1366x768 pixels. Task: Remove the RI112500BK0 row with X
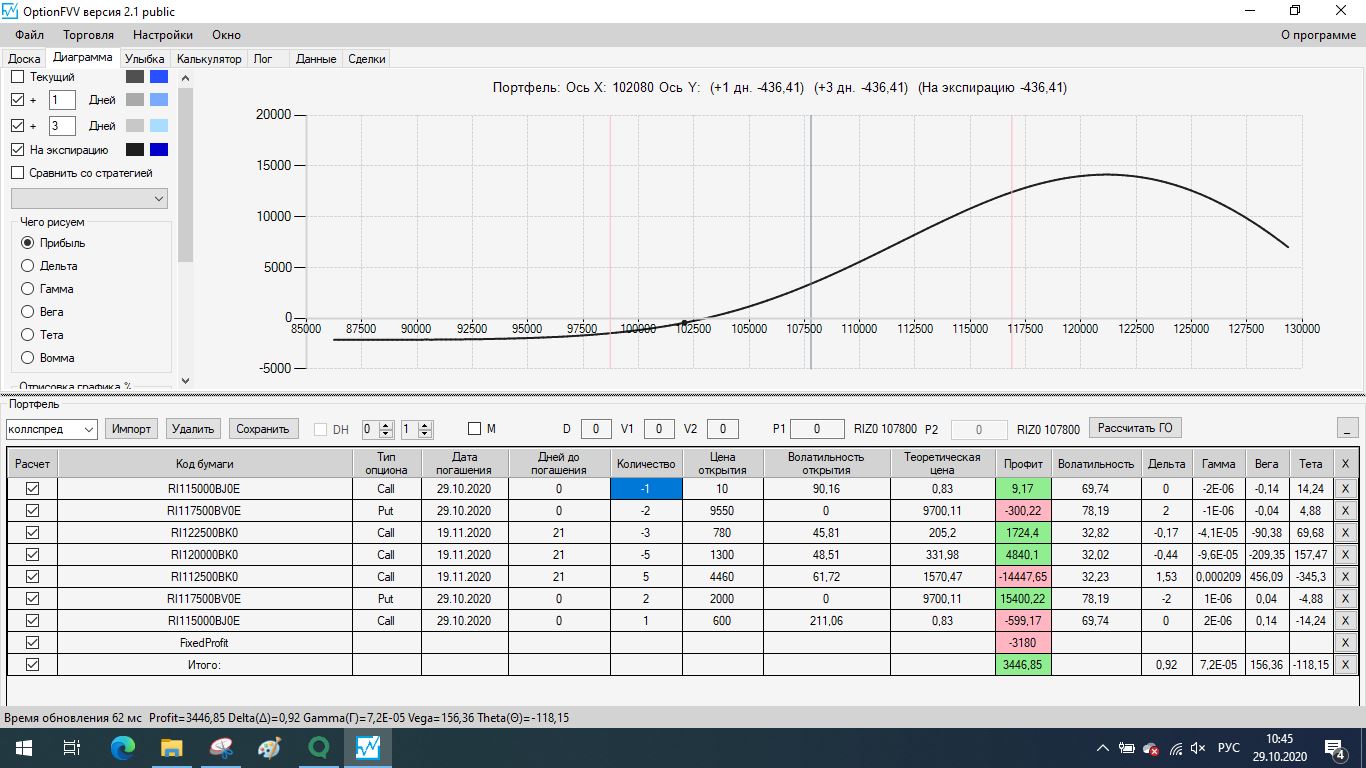point(1345,577)
